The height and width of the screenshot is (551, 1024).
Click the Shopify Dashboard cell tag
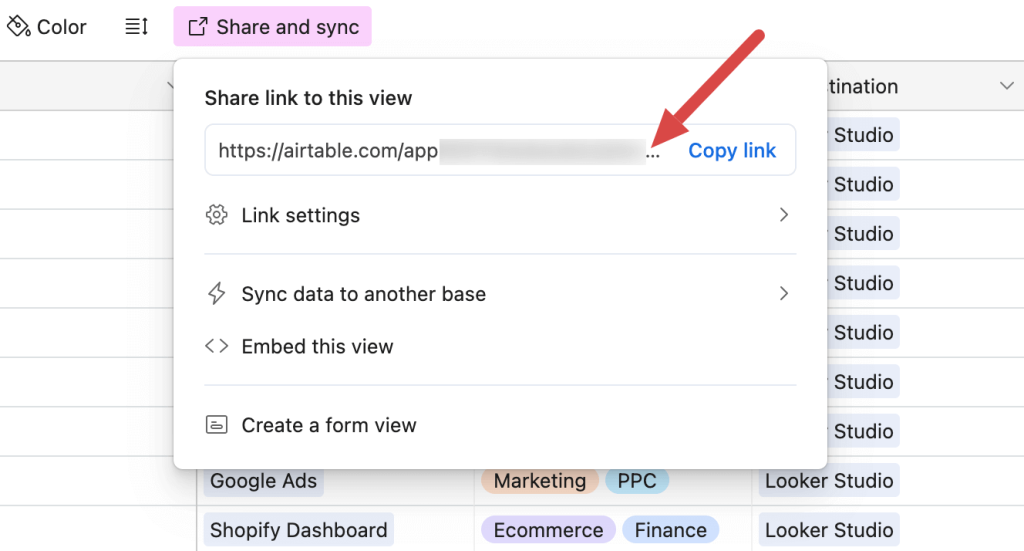coord(298,530)
